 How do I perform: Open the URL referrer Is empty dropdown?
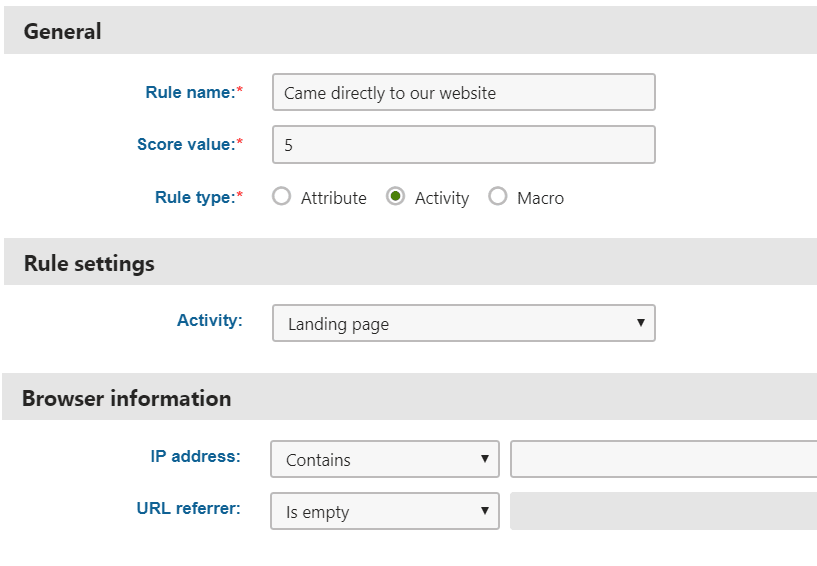tap(385, 511)
